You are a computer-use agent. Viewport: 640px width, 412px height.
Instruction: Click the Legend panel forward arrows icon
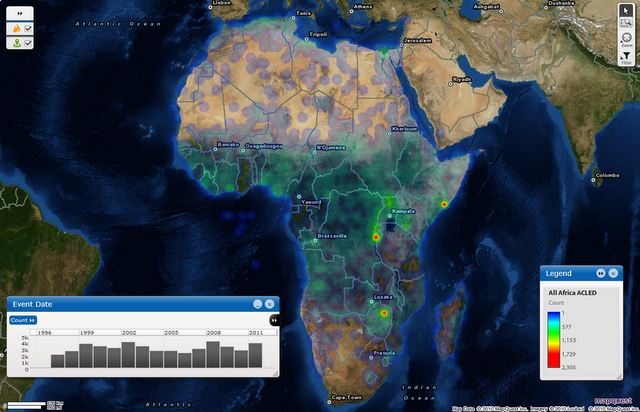tap(600, 273)
